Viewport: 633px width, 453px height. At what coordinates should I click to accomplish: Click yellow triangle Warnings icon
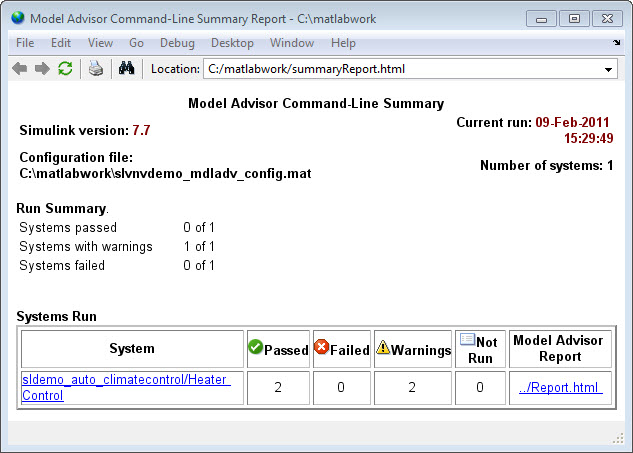pyautogui.click(x=383, y=347)
